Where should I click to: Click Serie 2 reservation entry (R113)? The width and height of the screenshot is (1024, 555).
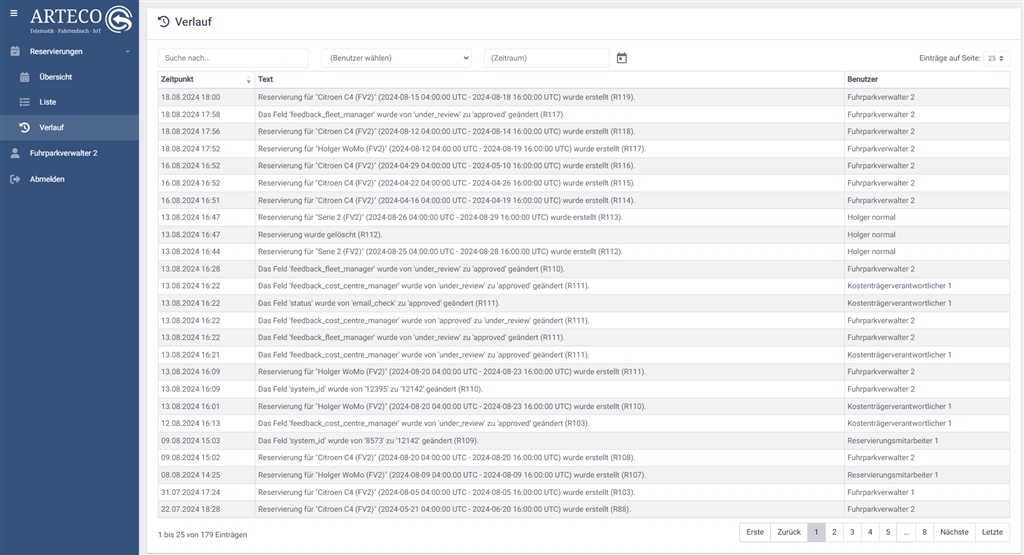tap(440, 217)
